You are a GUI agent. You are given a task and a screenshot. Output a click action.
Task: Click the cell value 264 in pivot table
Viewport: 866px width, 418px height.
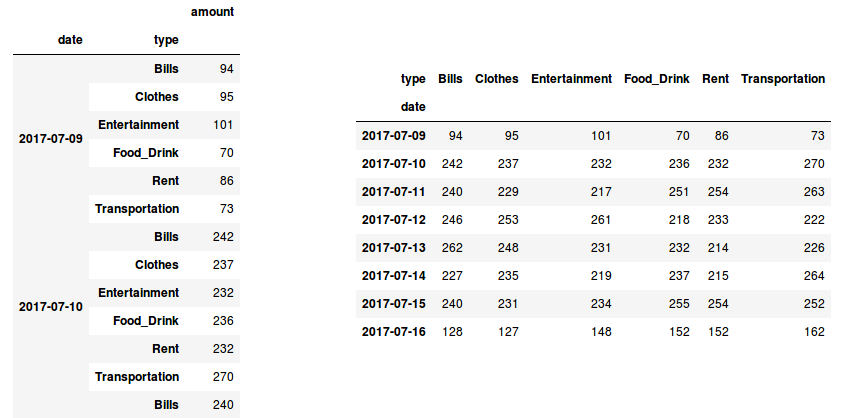tap(813, 275)
